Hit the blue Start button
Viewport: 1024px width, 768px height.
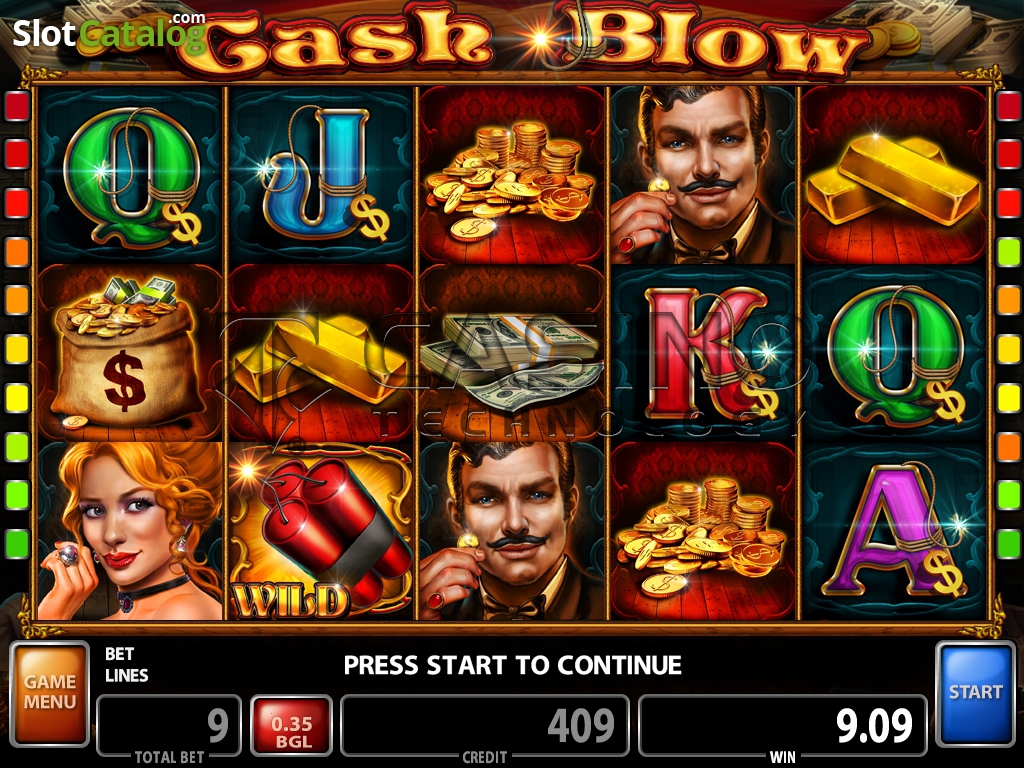pos(976,694)
